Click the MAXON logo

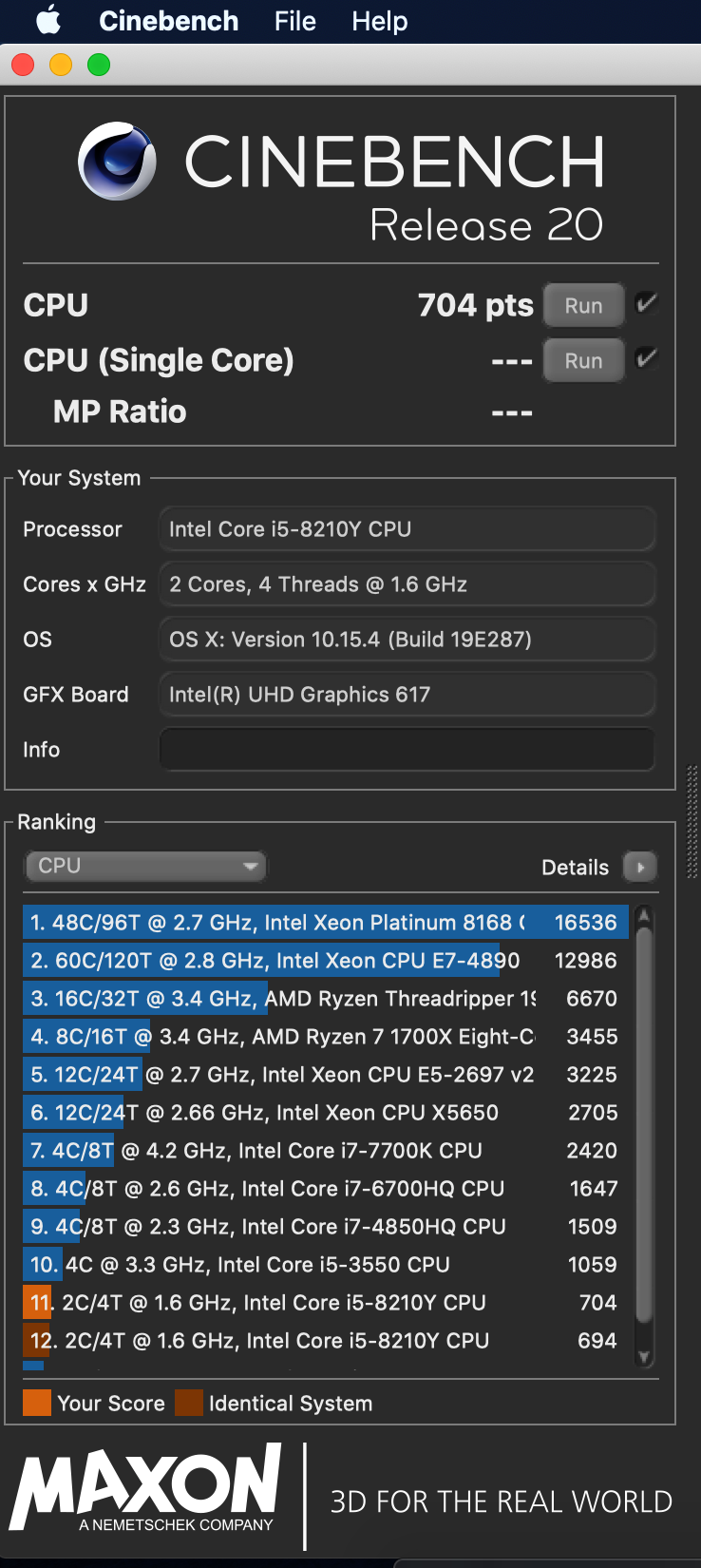[145, 1487]
